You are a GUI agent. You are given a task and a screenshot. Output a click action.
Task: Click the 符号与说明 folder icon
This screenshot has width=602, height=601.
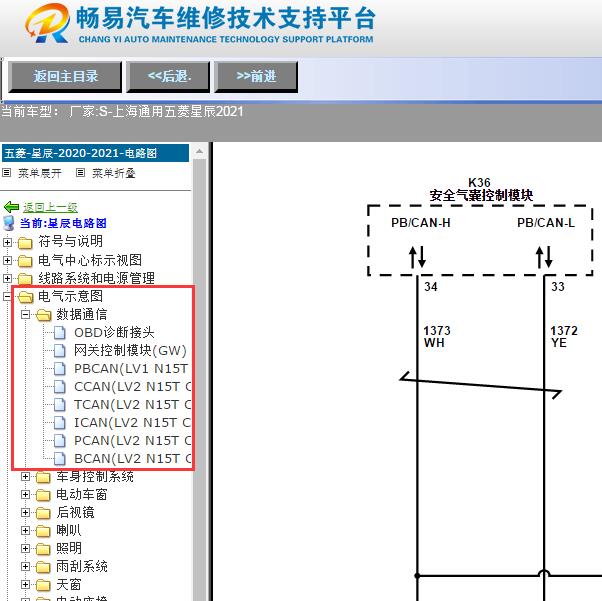tap(25, 243)
